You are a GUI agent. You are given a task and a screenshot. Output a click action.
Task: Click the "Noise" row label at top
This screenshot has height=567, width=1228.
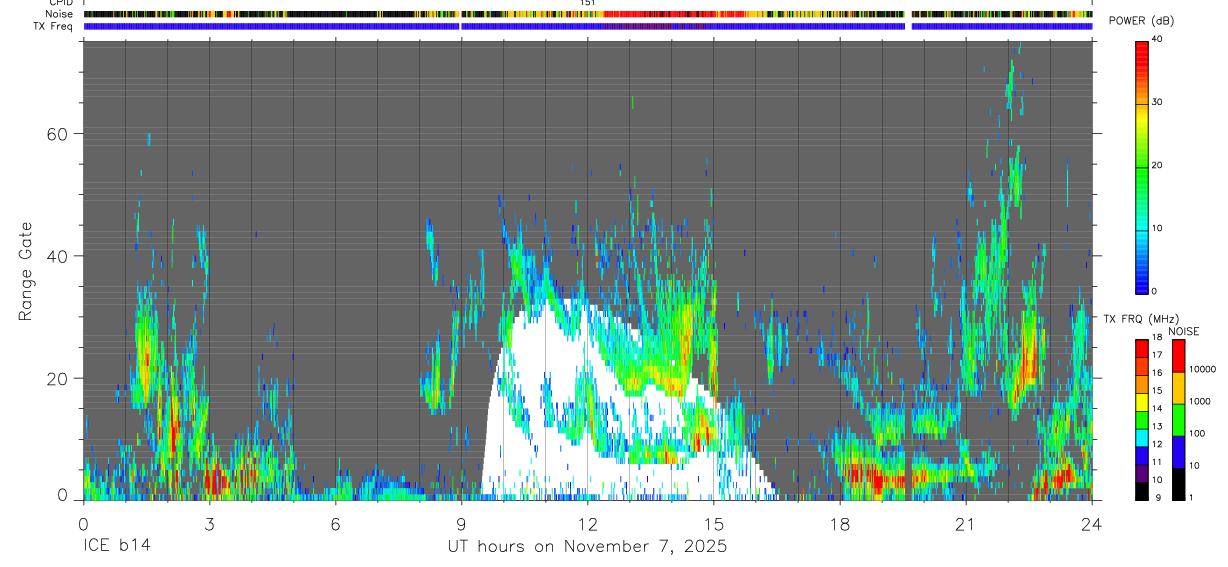click(60, 14)
